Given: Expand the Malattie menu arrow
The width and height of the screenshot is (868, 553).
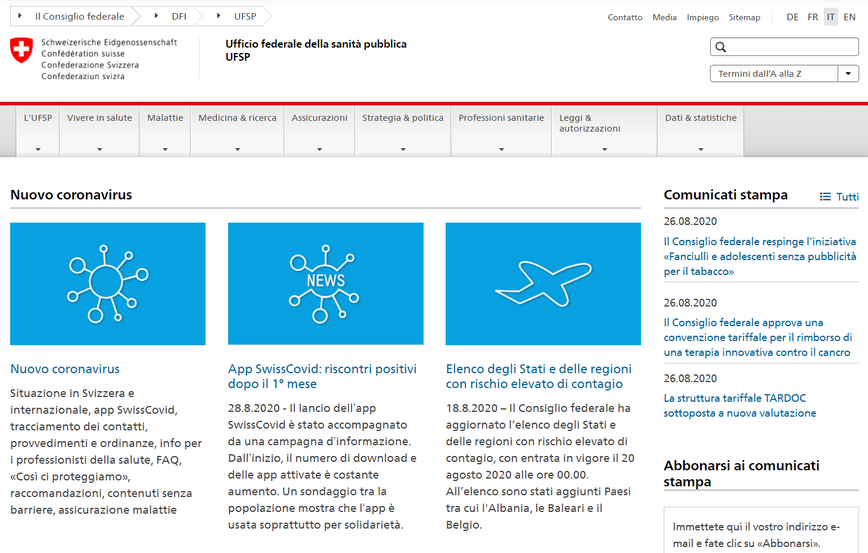Looking at the screenshot, I should point(165,149).
